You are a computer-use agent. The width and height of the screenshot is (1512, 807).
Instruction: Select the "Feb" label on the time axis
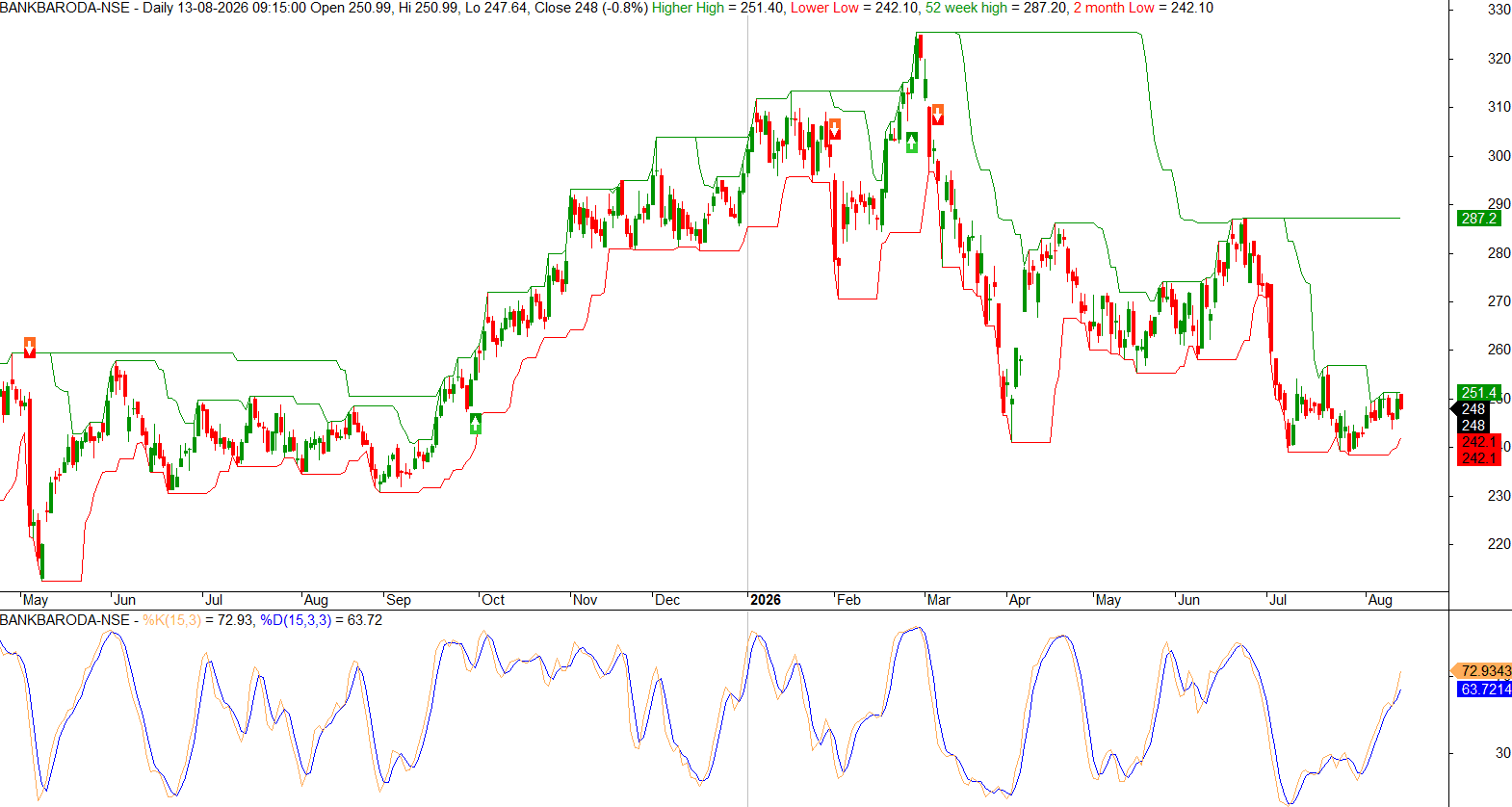click(x=848, y=600)
